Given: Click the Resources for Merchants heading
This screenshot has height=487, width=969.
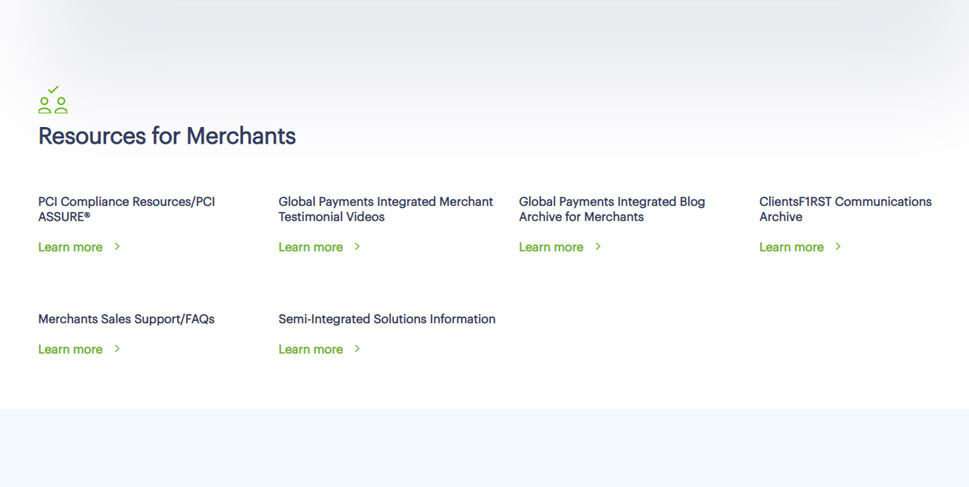Looking at the screenshot, I should tap(167, 136).
